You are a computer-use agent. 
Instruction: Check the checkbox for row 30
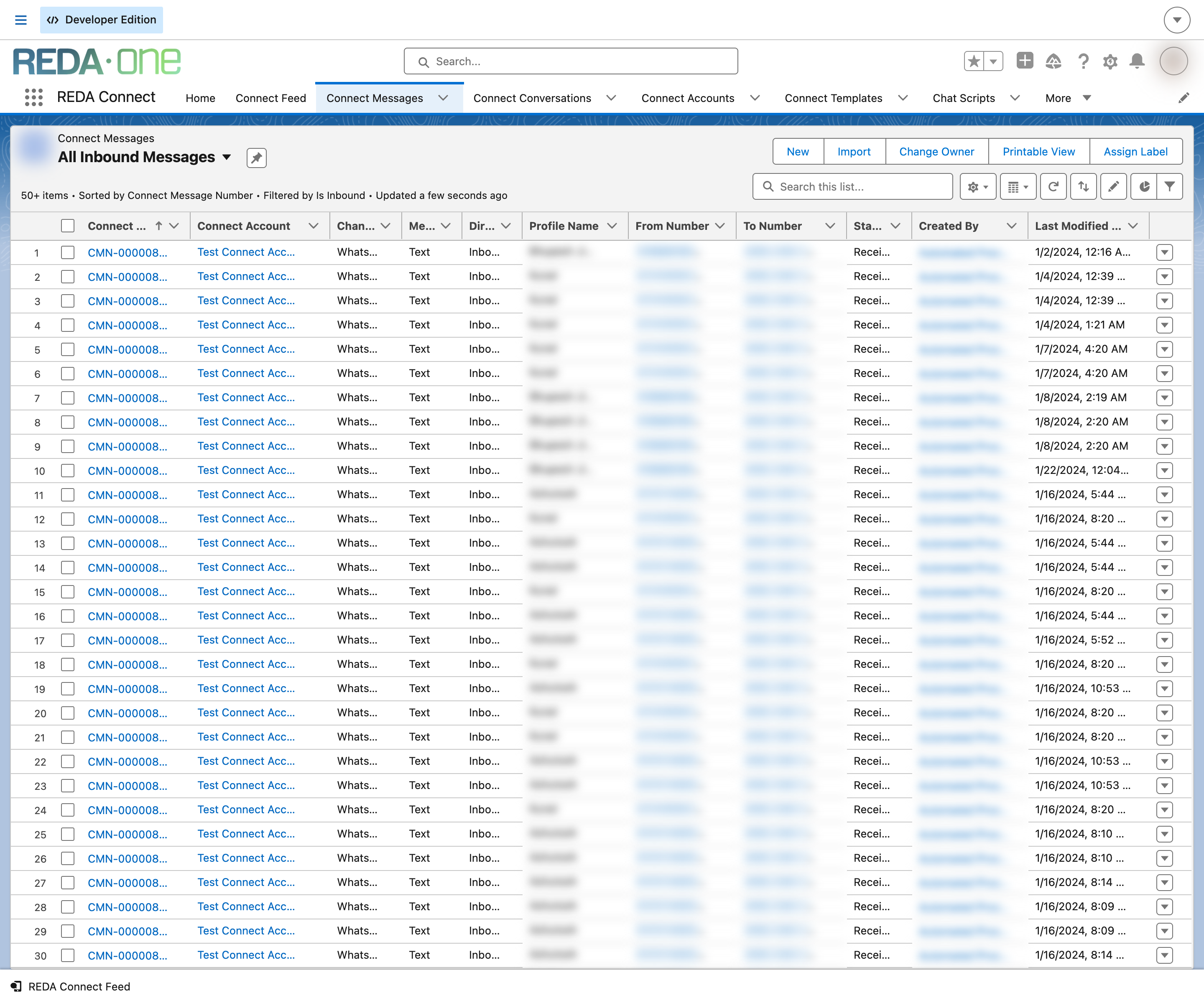[68, 955]
